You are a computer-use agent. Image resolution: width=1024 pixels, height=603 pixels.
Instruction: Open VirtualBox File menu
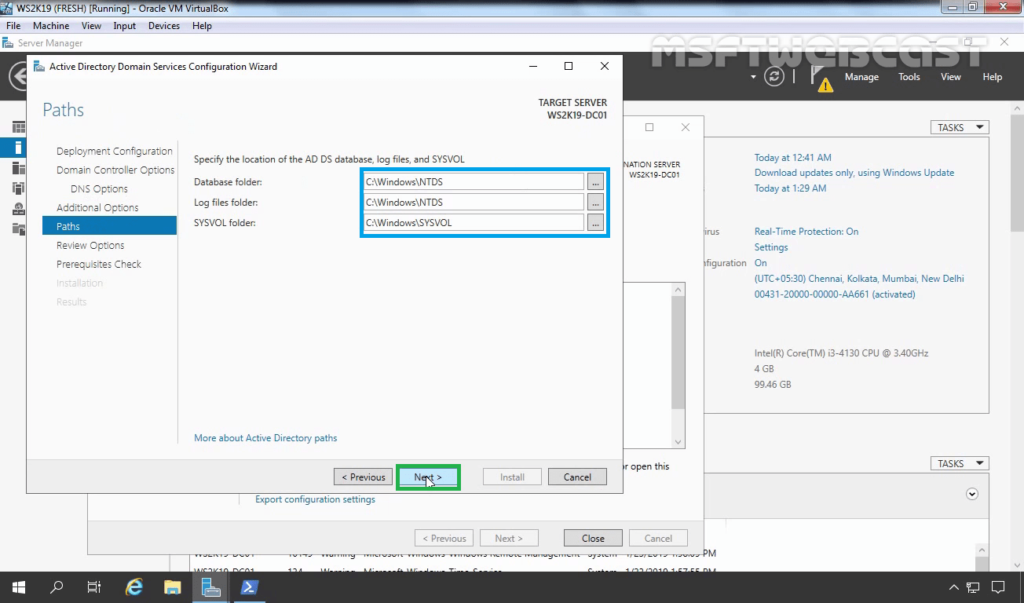click(13, 25)
